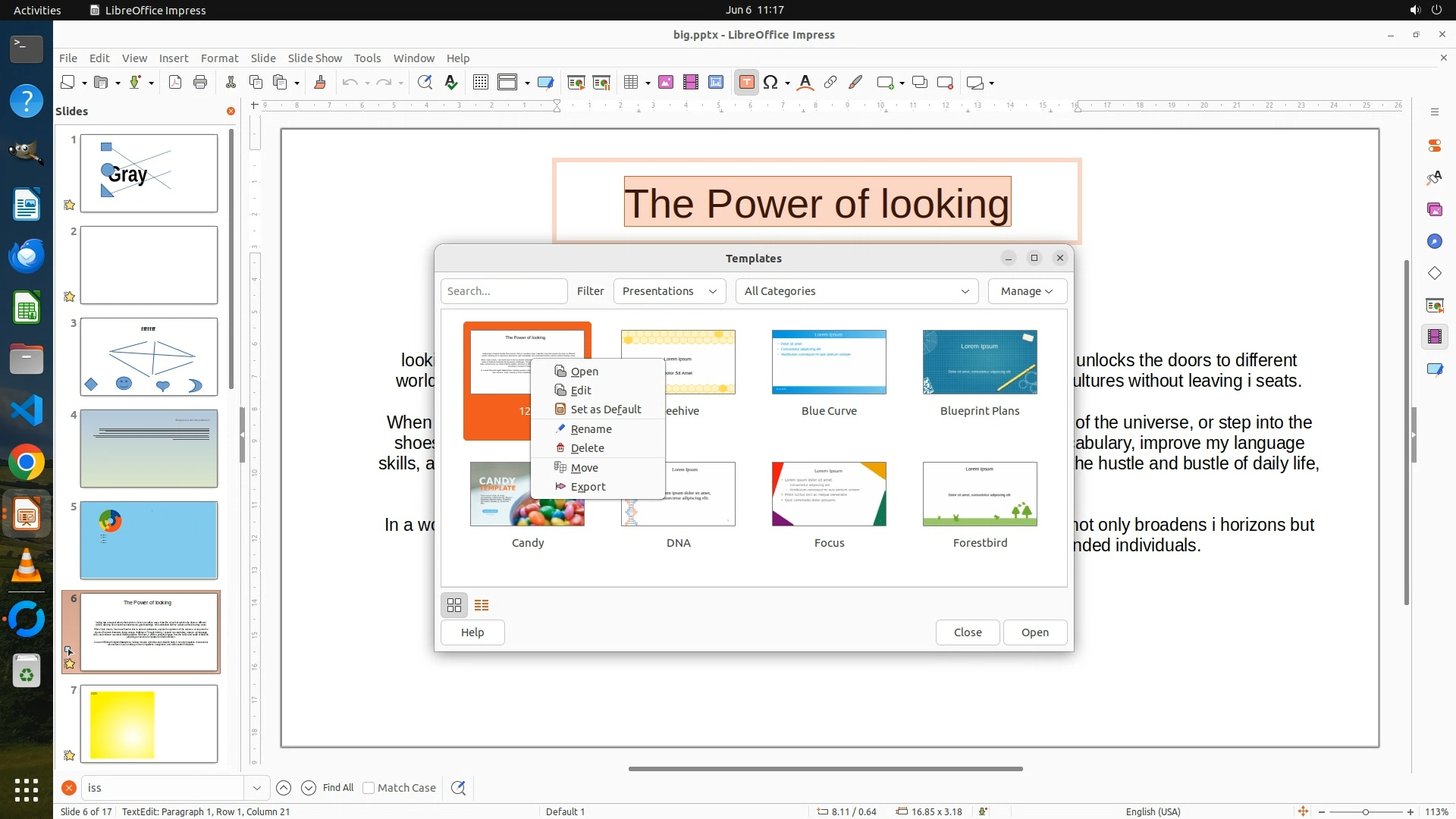Enable the Match Case checkbox

[369, 788]
